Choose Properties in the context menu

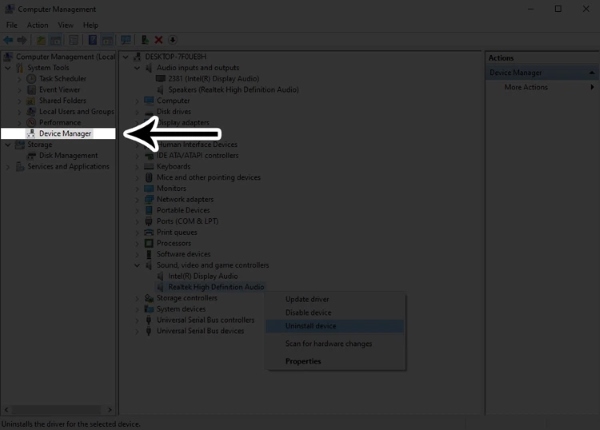[335, 361]
